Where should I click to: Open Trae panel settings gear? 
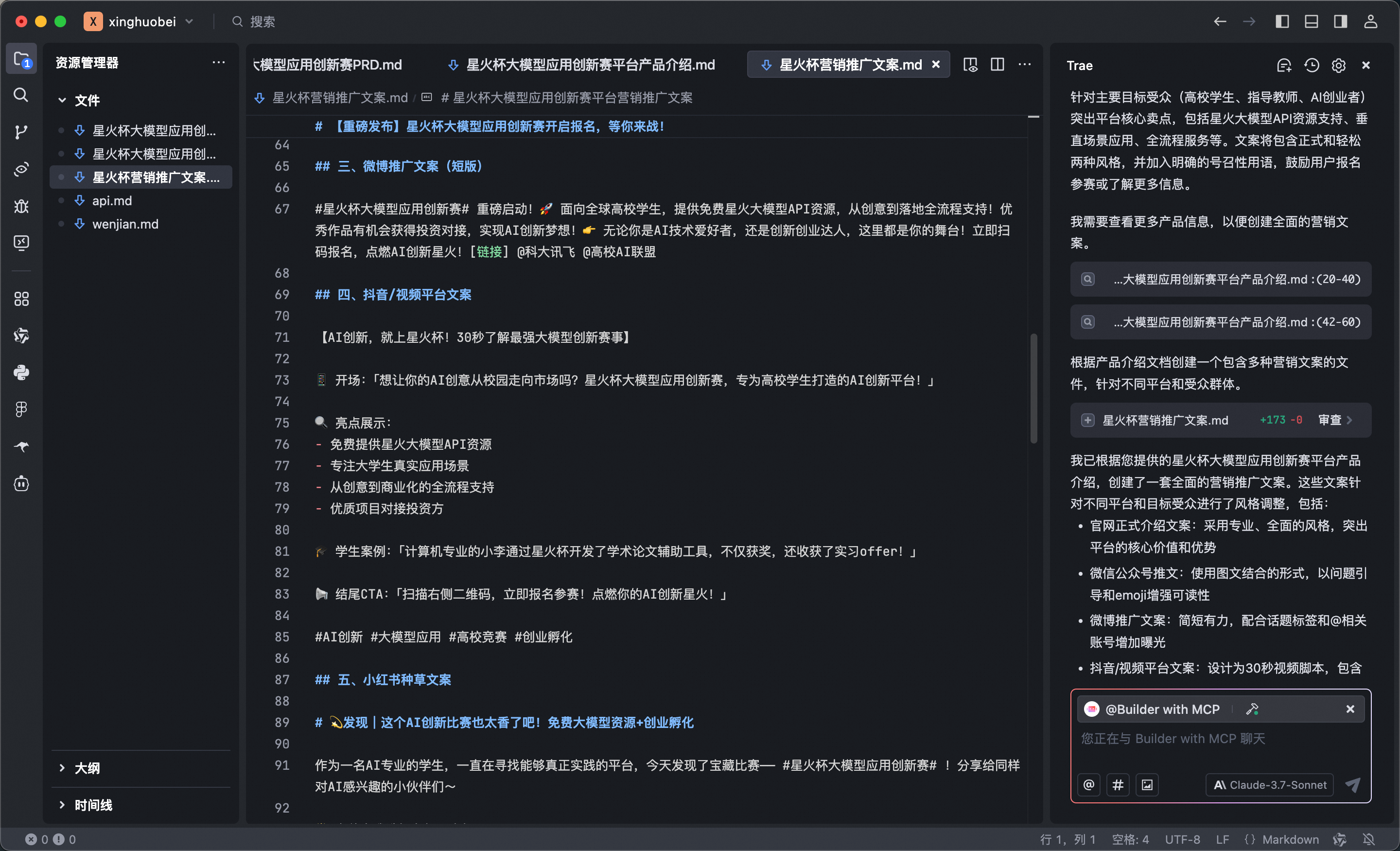(1339, 65)
